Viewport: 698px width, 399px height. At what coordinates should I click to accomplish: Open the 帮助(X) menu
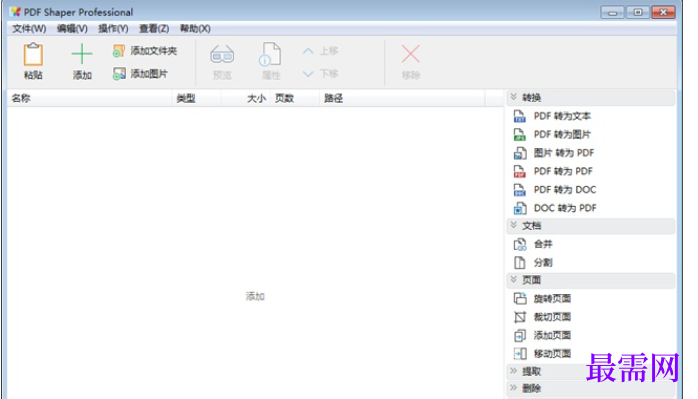195,28
